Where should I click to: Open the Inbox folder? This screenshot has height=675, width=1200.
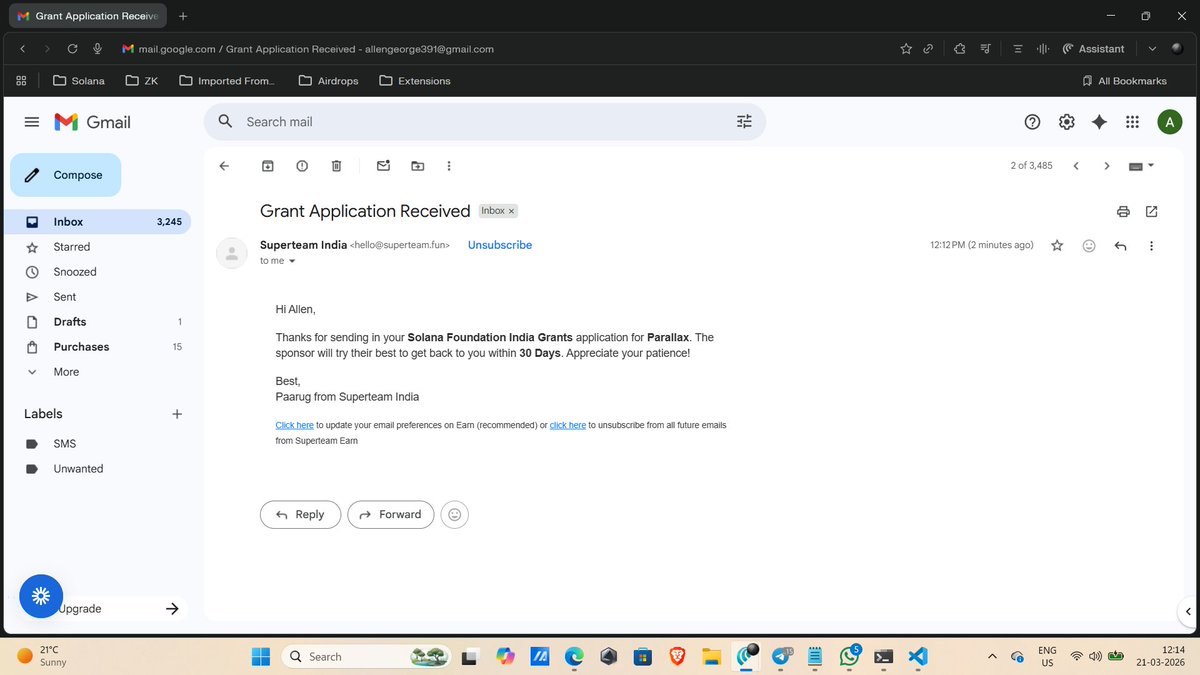tap(98, 222)
